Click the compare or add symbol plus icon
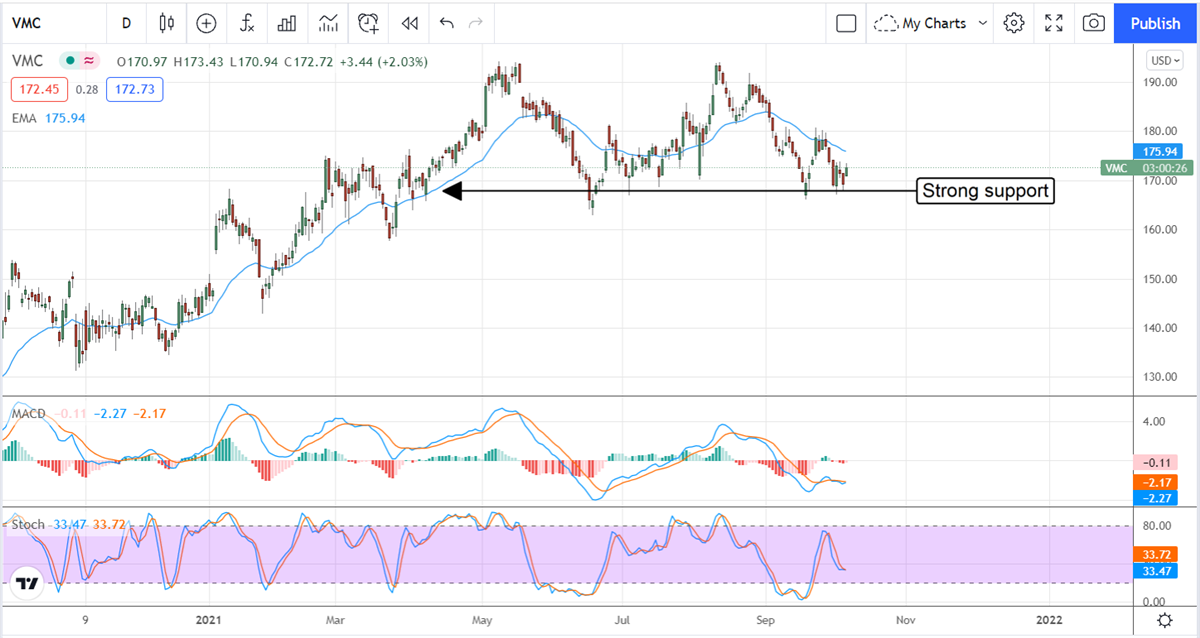The height and width of the screenshot is (638, 1200). click(206, 22)
